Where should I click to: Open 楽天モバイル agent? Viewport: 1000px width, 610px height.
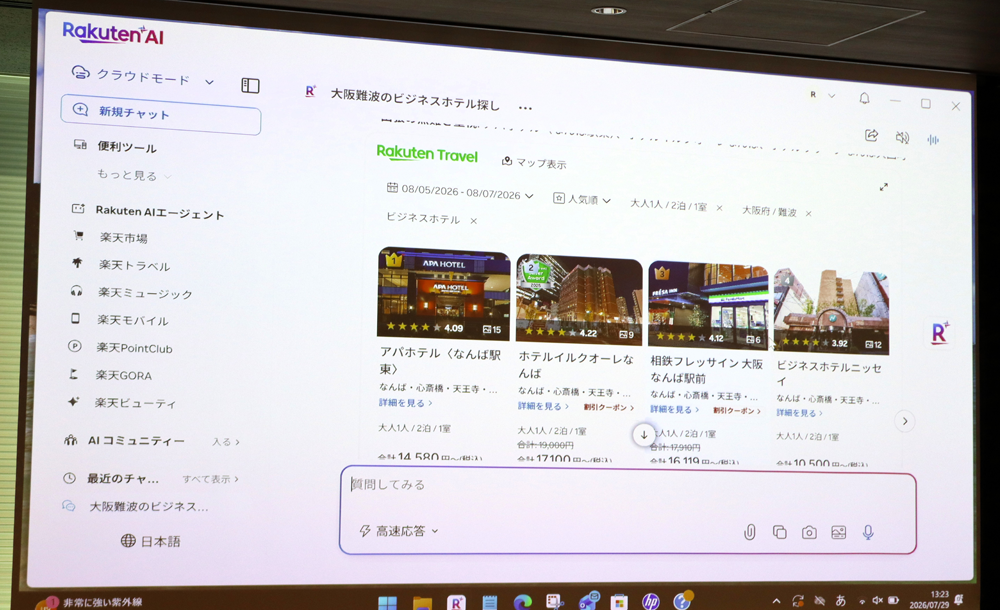tap(133, 320)
